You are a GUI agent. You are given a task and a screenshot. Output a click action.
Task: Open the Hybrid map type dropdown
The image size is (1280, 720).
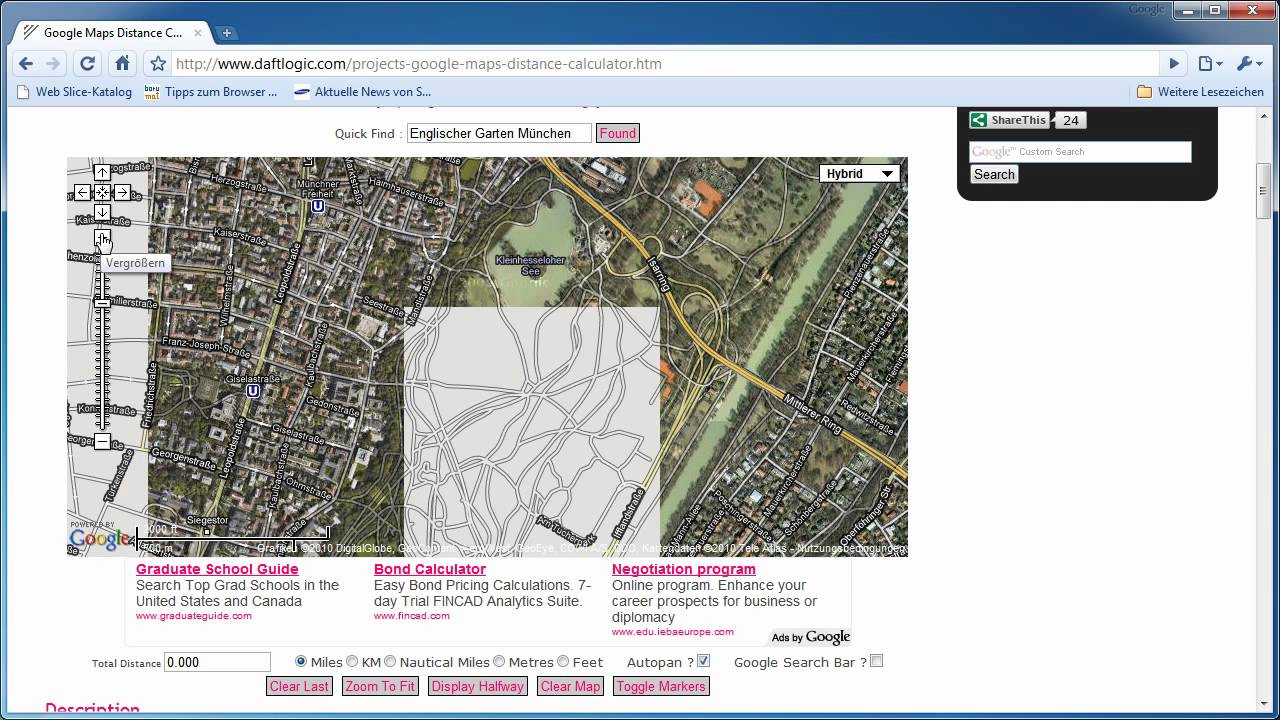[859, 173]
